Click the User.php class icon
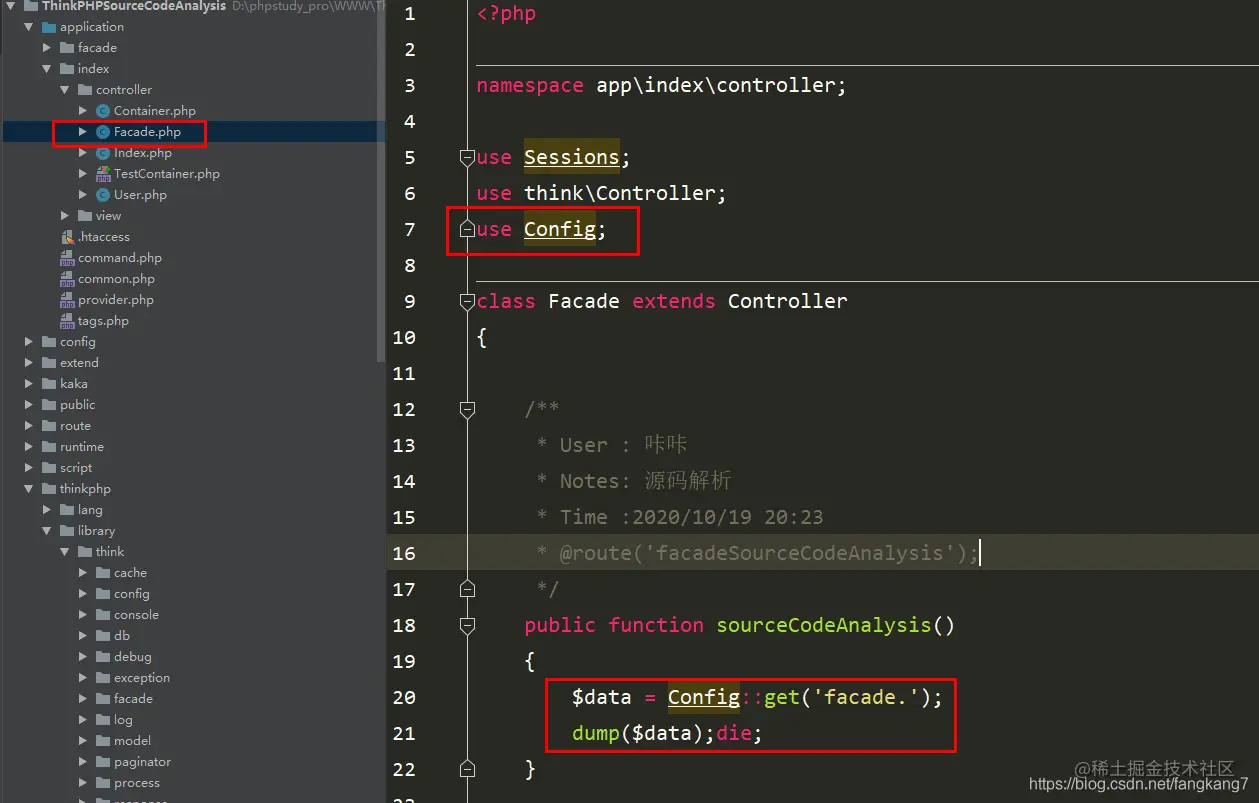 pos(103,195)
